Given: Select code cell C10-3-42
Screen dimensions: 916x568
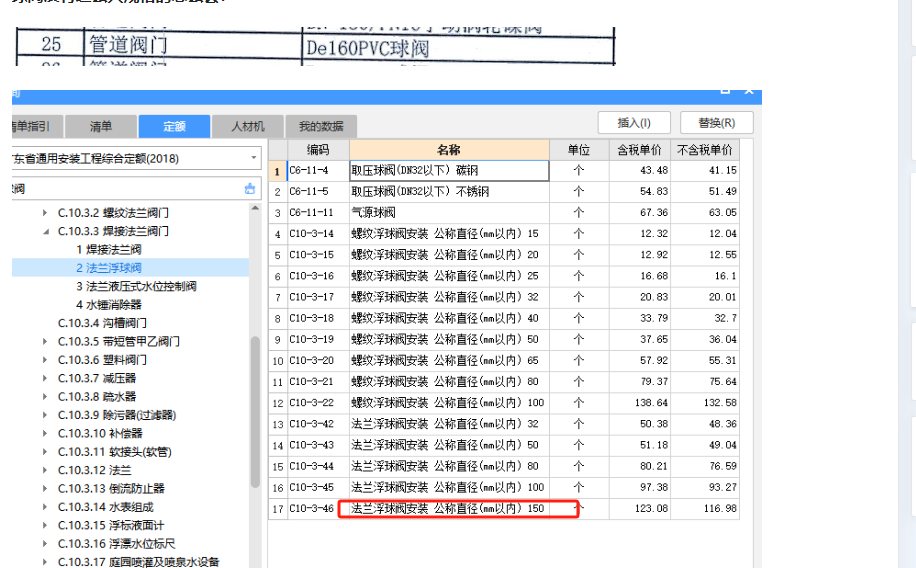Looking at the screenshot, I should pyautogui.click(x=318, y=424).
